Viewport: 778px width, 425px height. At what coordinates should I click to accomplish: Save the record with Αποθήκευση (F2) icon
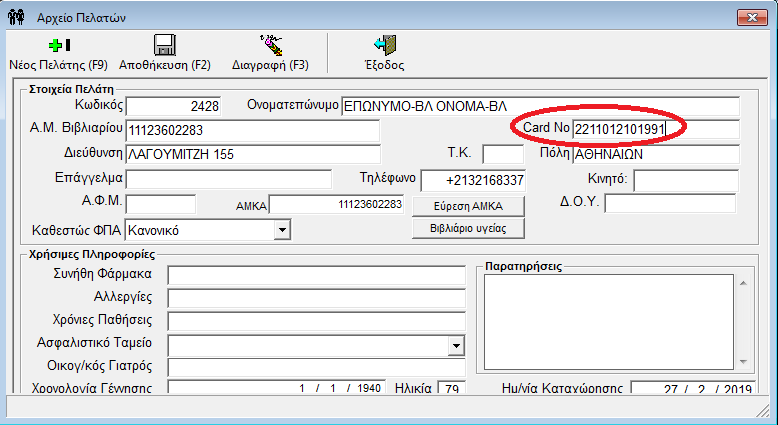pyautogui.click(x=165, y=45)
